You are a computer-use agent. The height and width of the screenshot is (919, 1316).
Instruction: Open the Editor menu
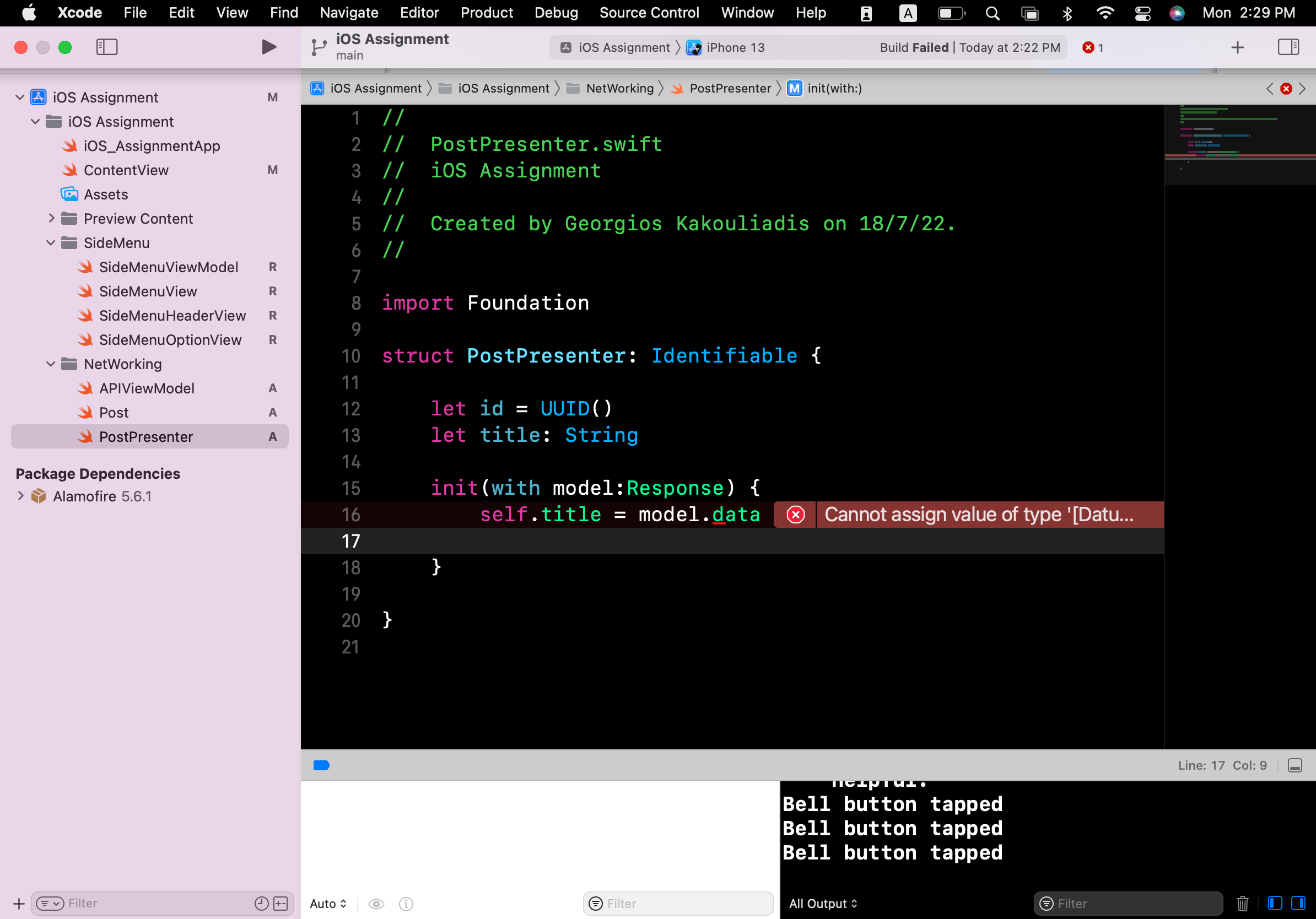(419, 13)
